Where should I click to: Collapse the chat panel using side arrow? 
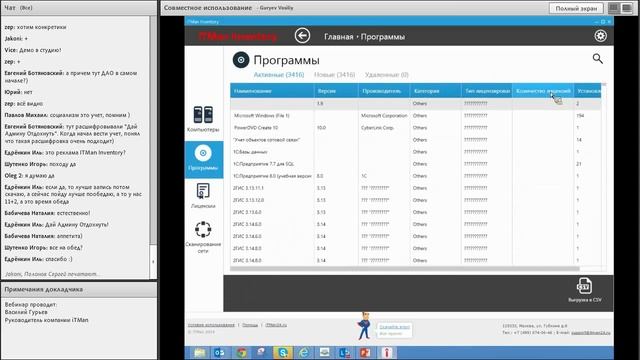[x=153, y=262]
